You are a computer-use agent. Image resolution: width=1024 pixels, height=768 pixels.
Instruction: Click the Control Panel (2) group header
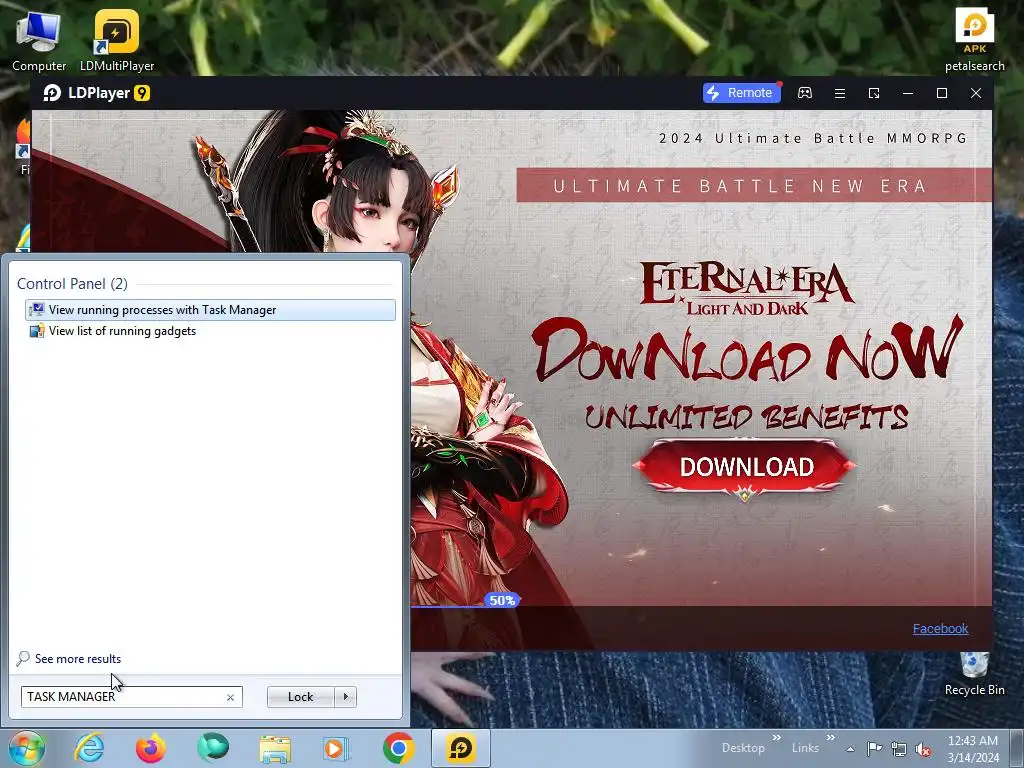pos(72,283)
